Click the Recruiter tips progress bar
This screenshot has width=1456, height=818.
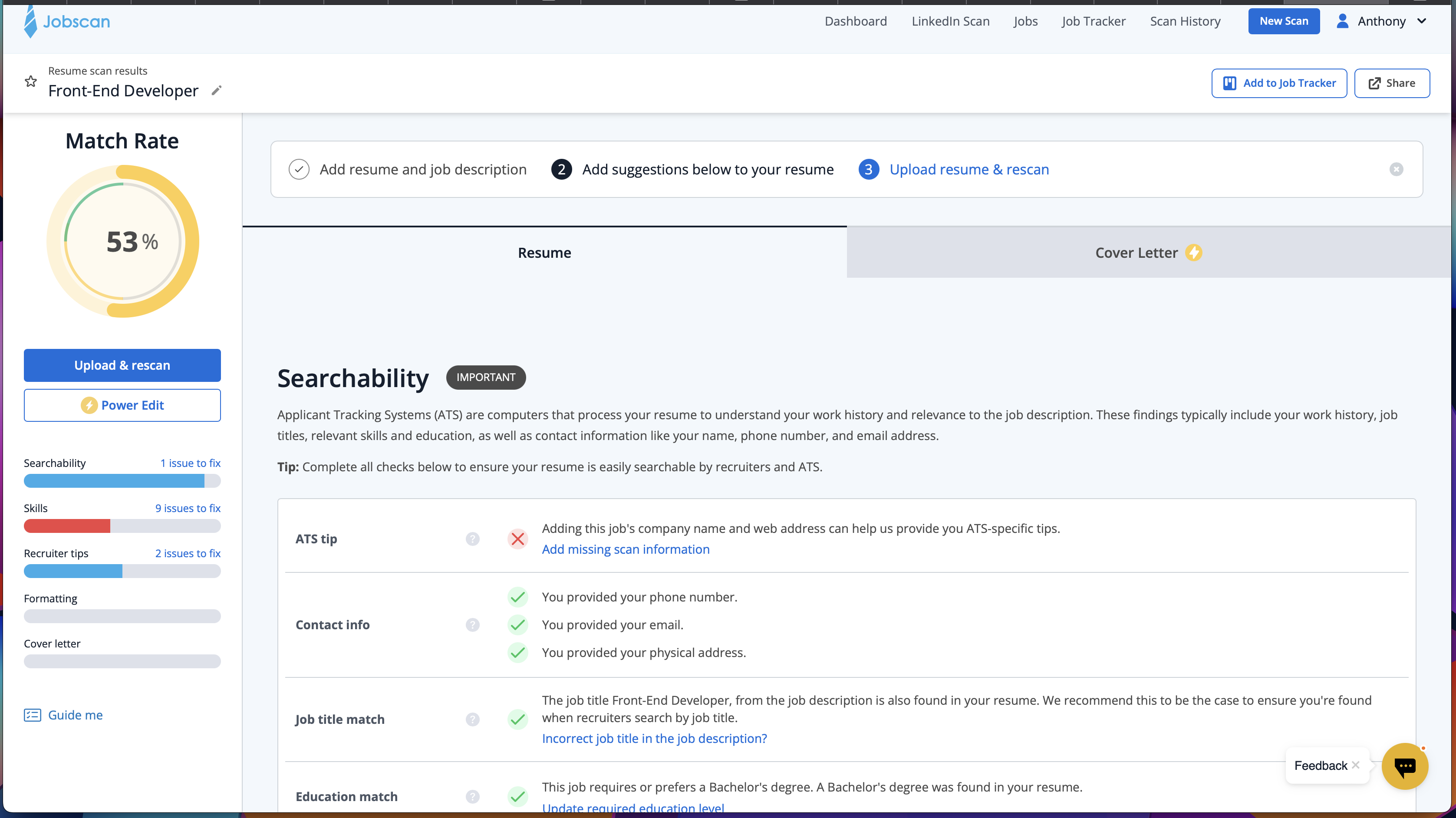pos(122,571)
